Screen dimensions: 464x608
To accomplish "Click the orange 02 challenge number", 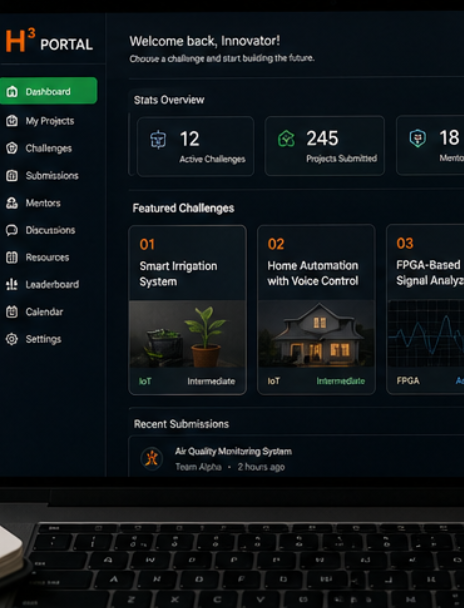I will (x=276, y=244).
